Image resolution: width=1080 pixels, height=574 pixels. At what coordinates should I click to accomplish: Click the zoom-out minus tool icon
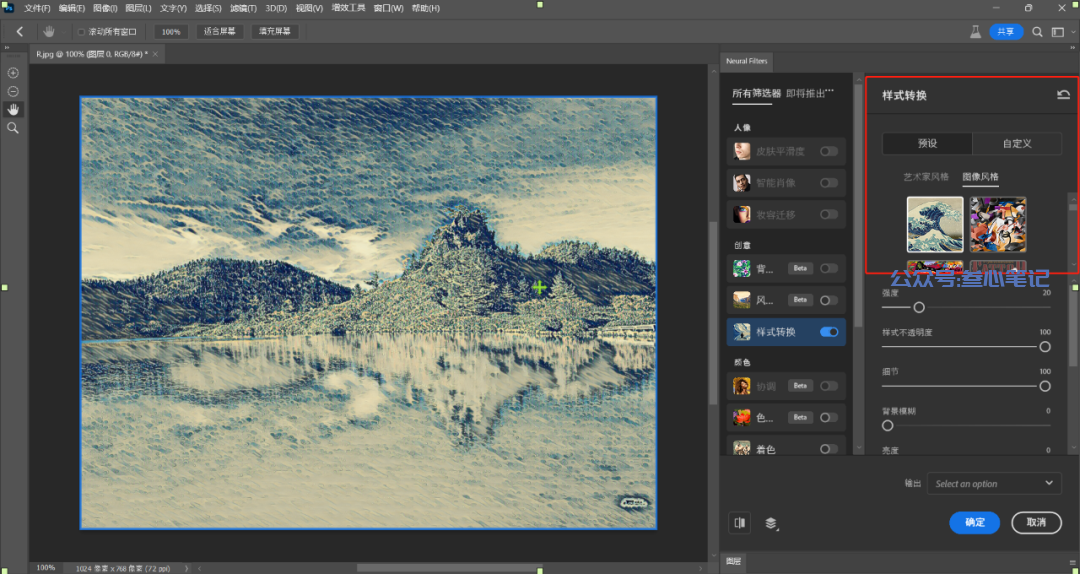click(x=13, y=92)
